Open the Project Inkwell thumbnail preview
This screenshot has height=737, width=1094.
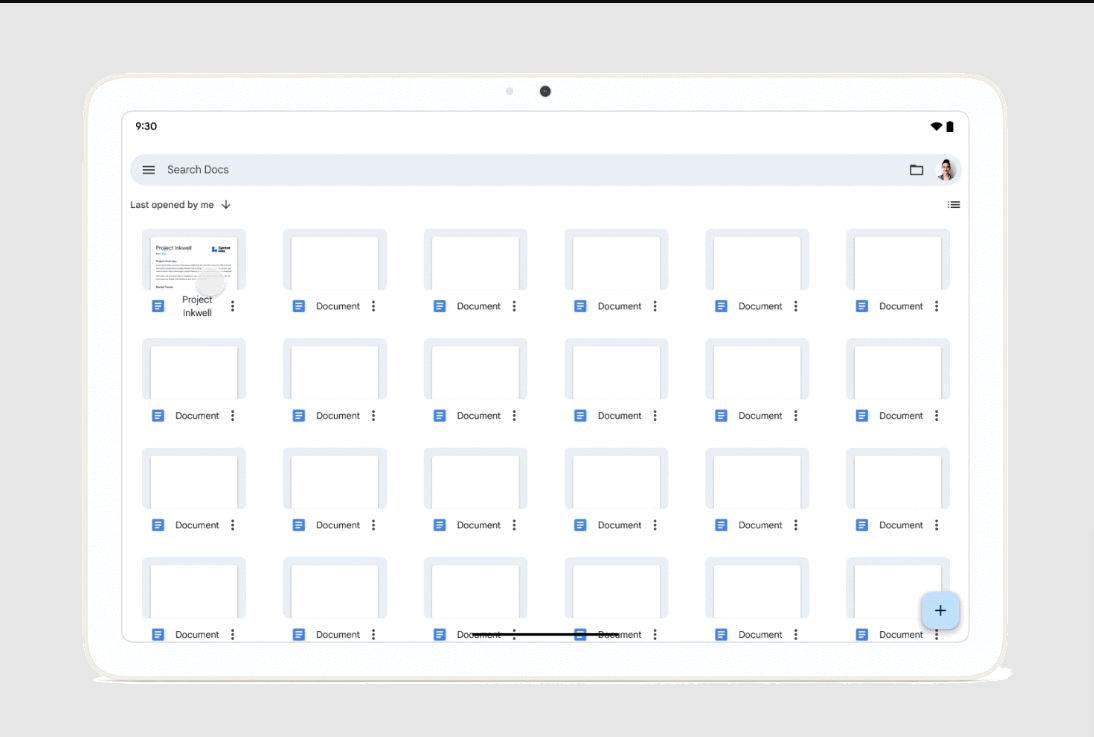tap(194, 260)
